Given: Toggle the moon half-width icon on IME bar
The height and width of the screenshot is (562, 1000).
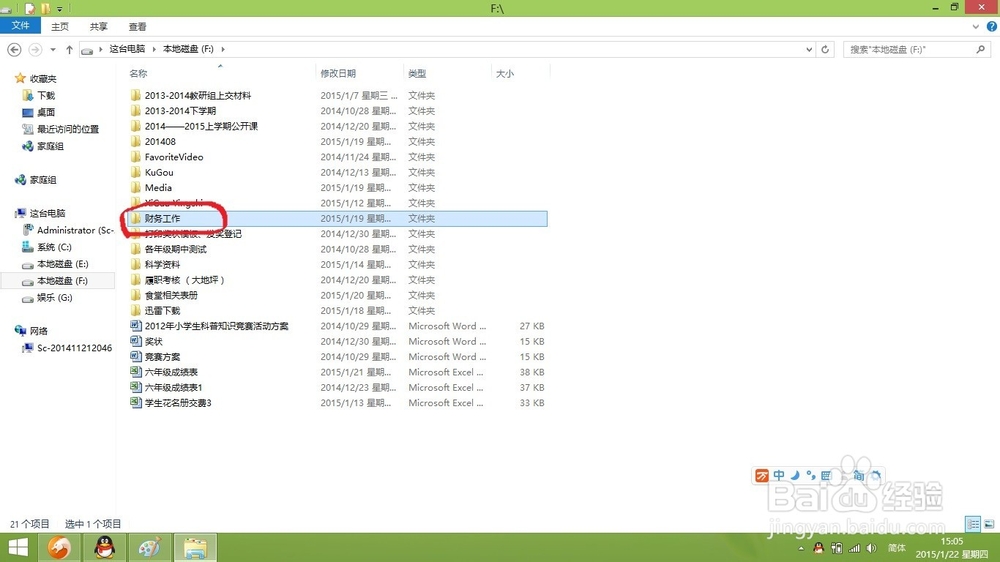Looking at the screenshot, I should pyautogui.click(x=795, y=475).
